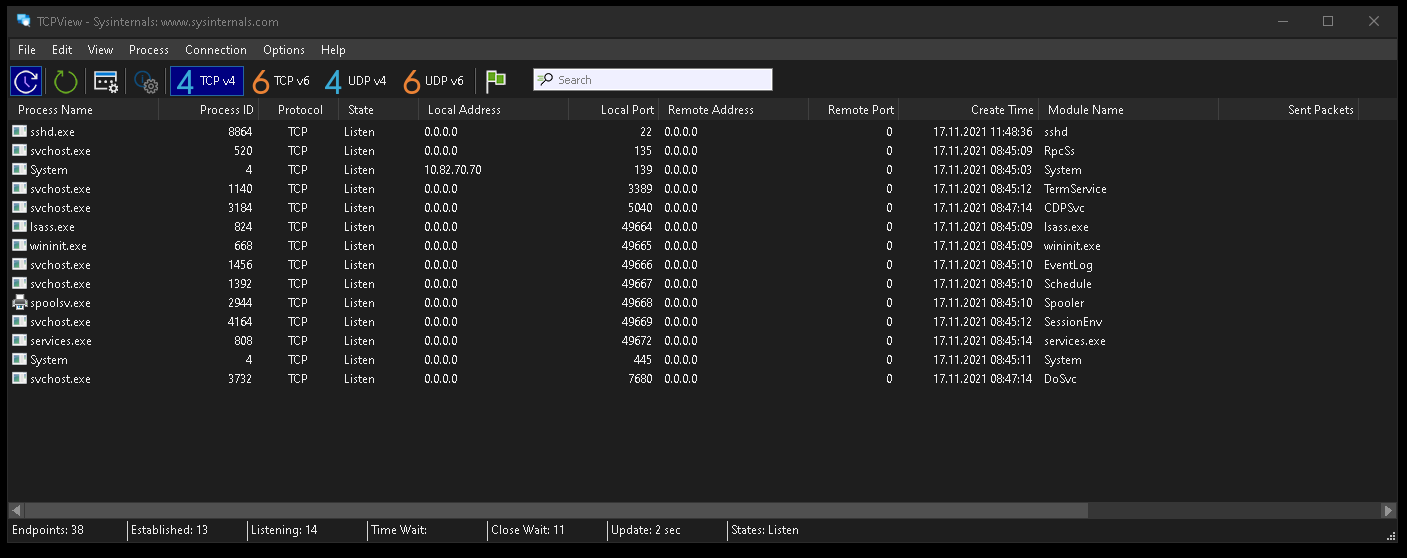
Task: Click the horizontal scrollbar left arrow
Action: 16,510
